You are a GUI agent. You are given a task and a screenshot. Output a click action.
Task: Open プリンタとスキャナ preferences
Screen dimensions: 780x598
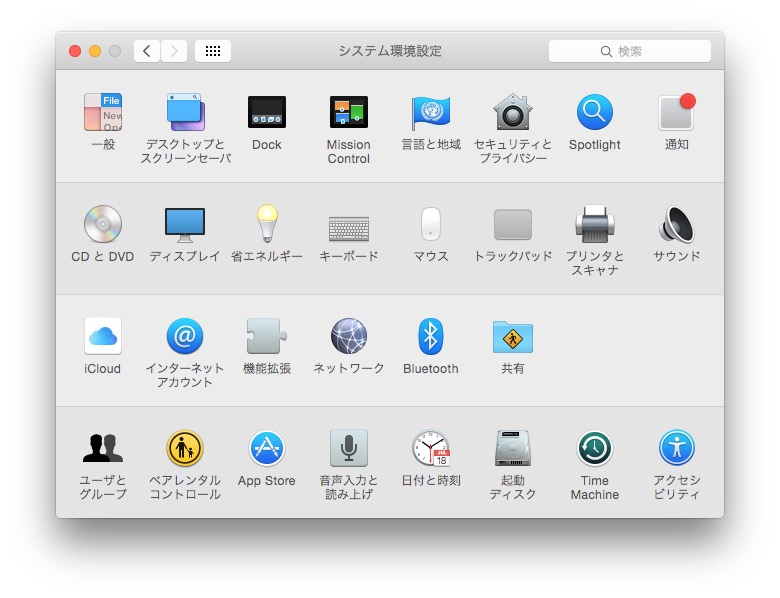point(594,223)
